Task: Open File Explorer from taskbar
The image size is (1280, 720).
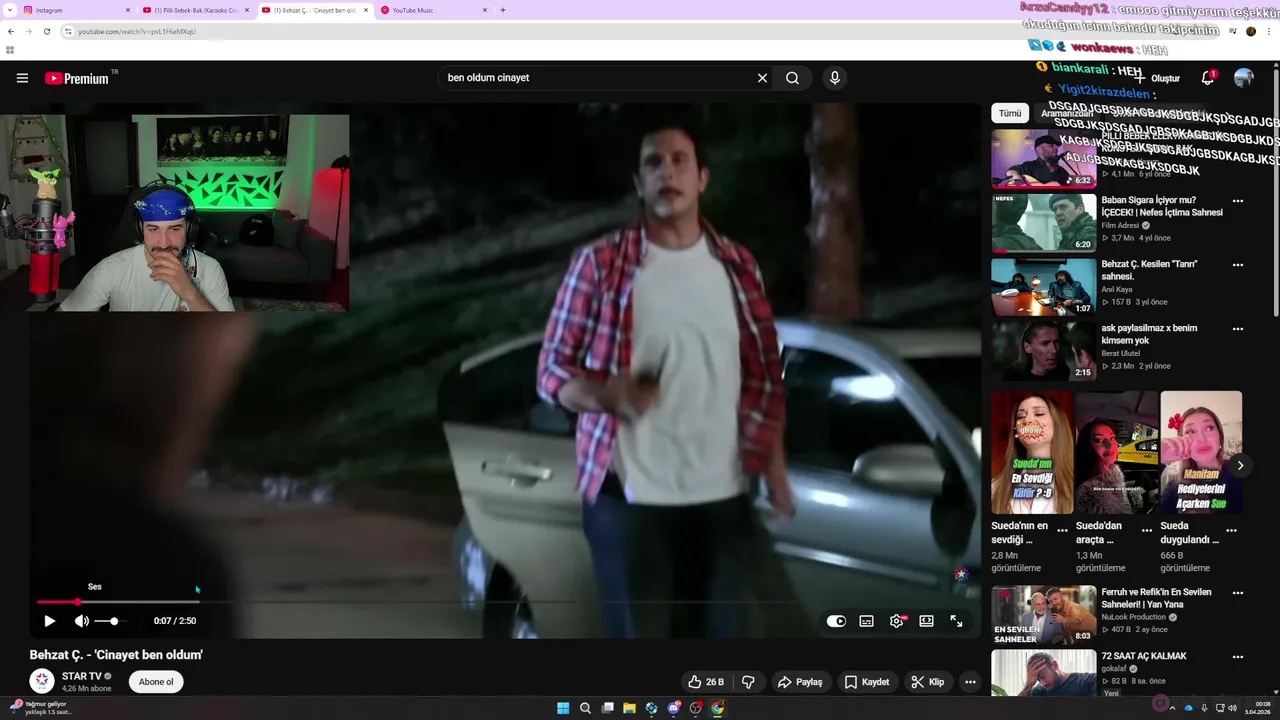Action: click(629, 708)
